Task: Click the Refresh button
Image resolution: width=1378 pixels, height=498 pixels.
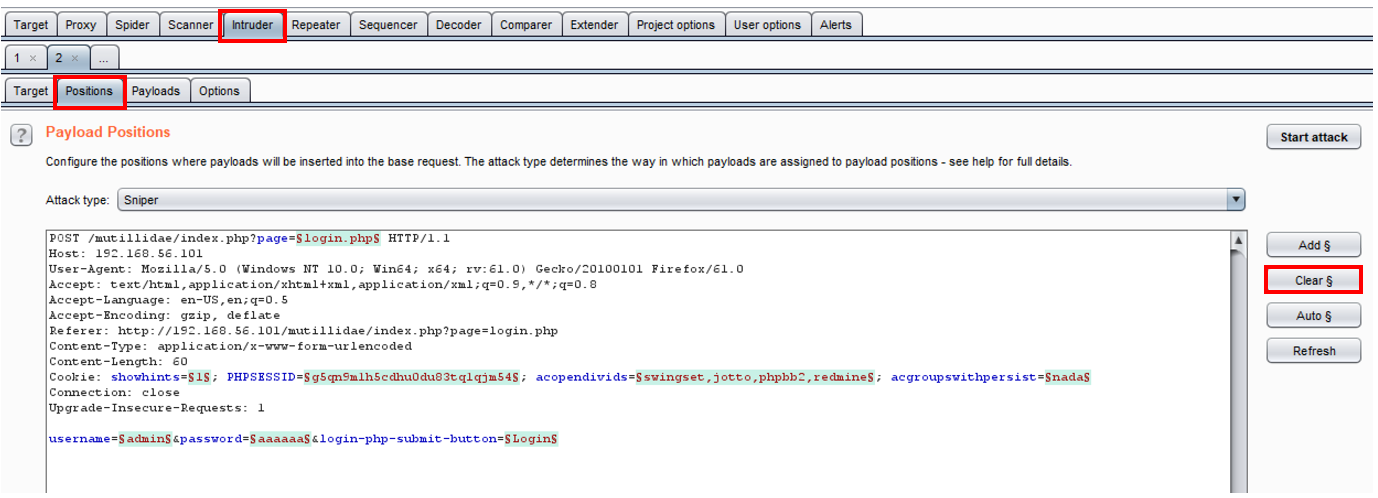Action: point(1313,351)
